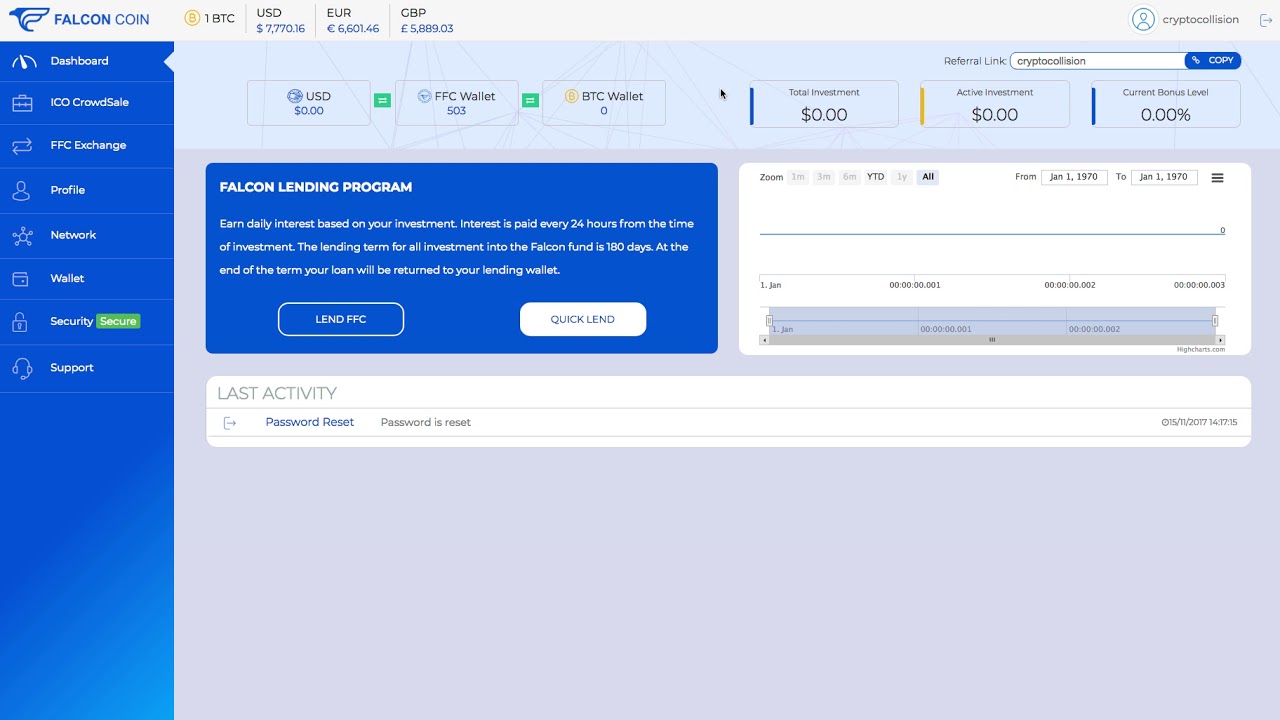Open the chart hamburger menu
Viewport: 1280px width, 720px height.
click(x=1217, y=178)
